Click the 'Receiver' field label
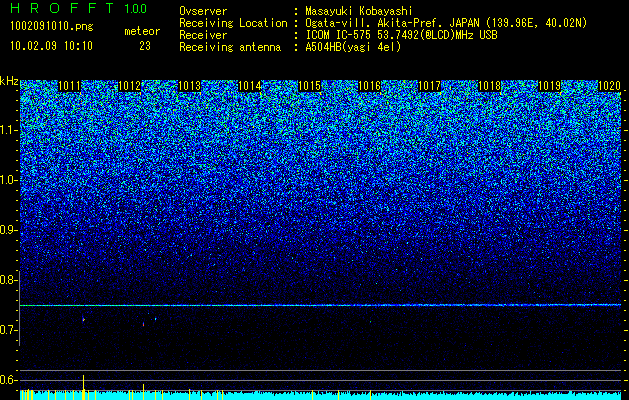The width and height of the screenshot is (629, 400). 203,35
